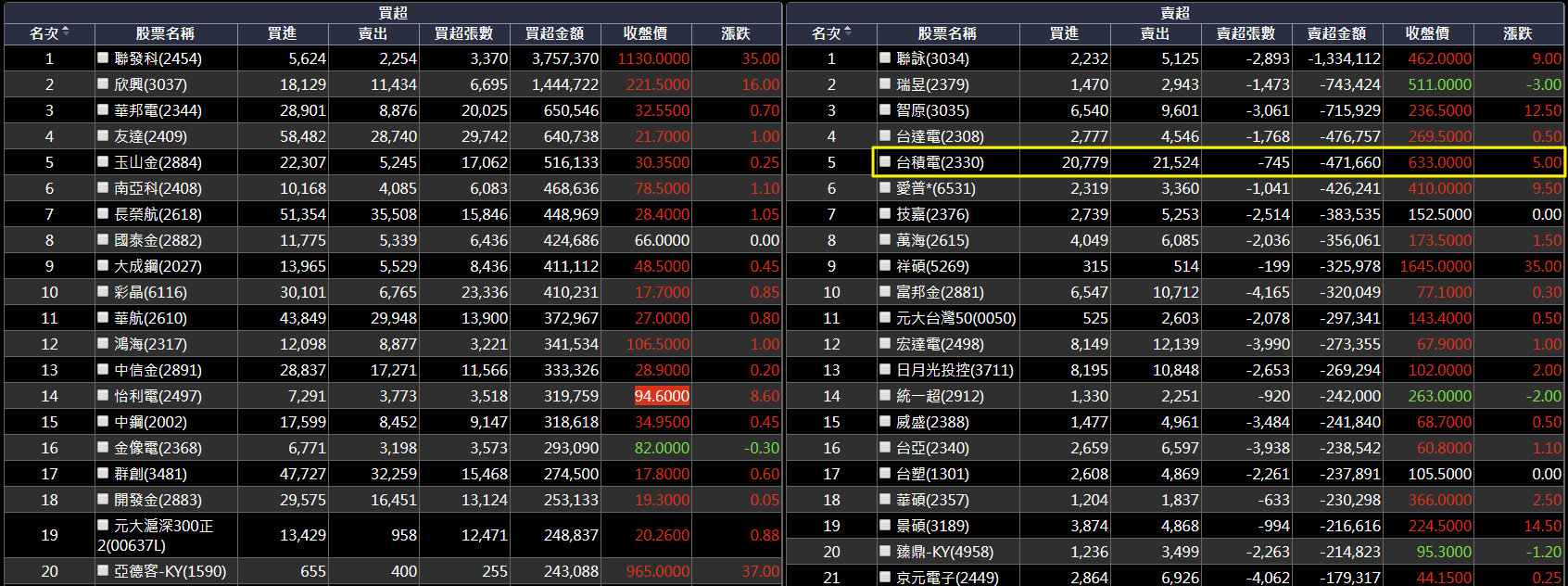The width and height of the screenshot is (1568, 586).
Task: Click 漲跌 header in 賣超 table
Action: pos(1518,33)
